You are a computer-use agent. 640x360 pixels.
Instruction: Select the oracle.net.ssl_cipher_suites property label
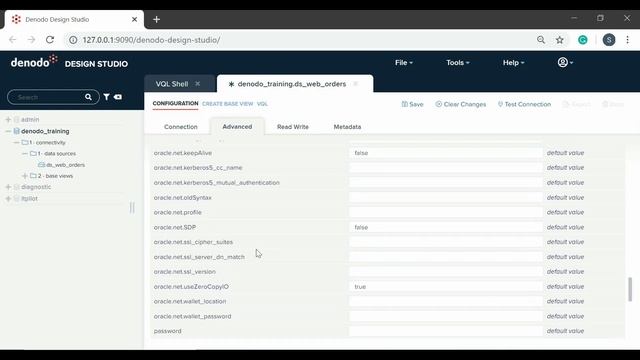(x=193, y=242)
